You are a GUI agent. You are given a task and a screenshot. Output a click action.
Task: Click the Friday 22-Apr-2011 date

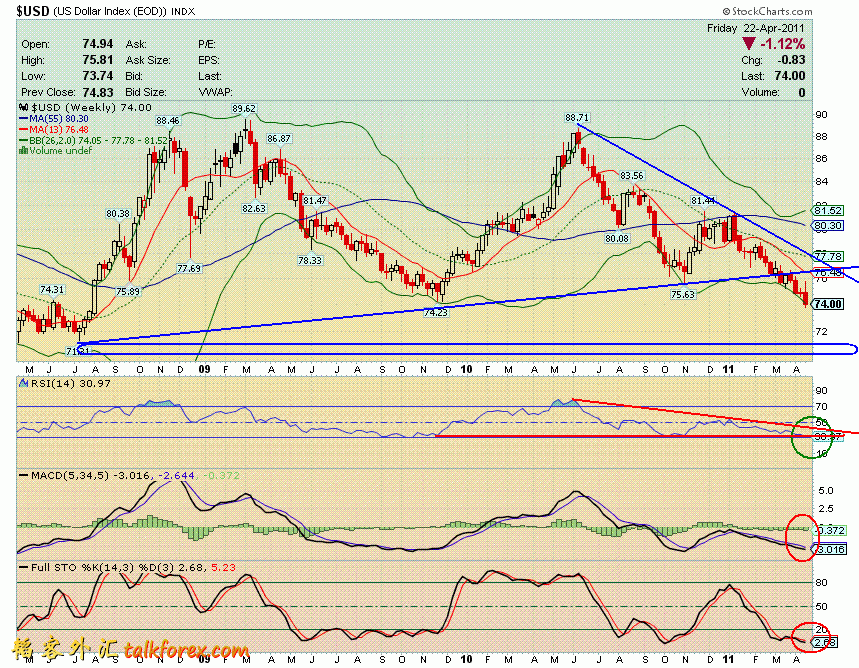coord(755,28)
